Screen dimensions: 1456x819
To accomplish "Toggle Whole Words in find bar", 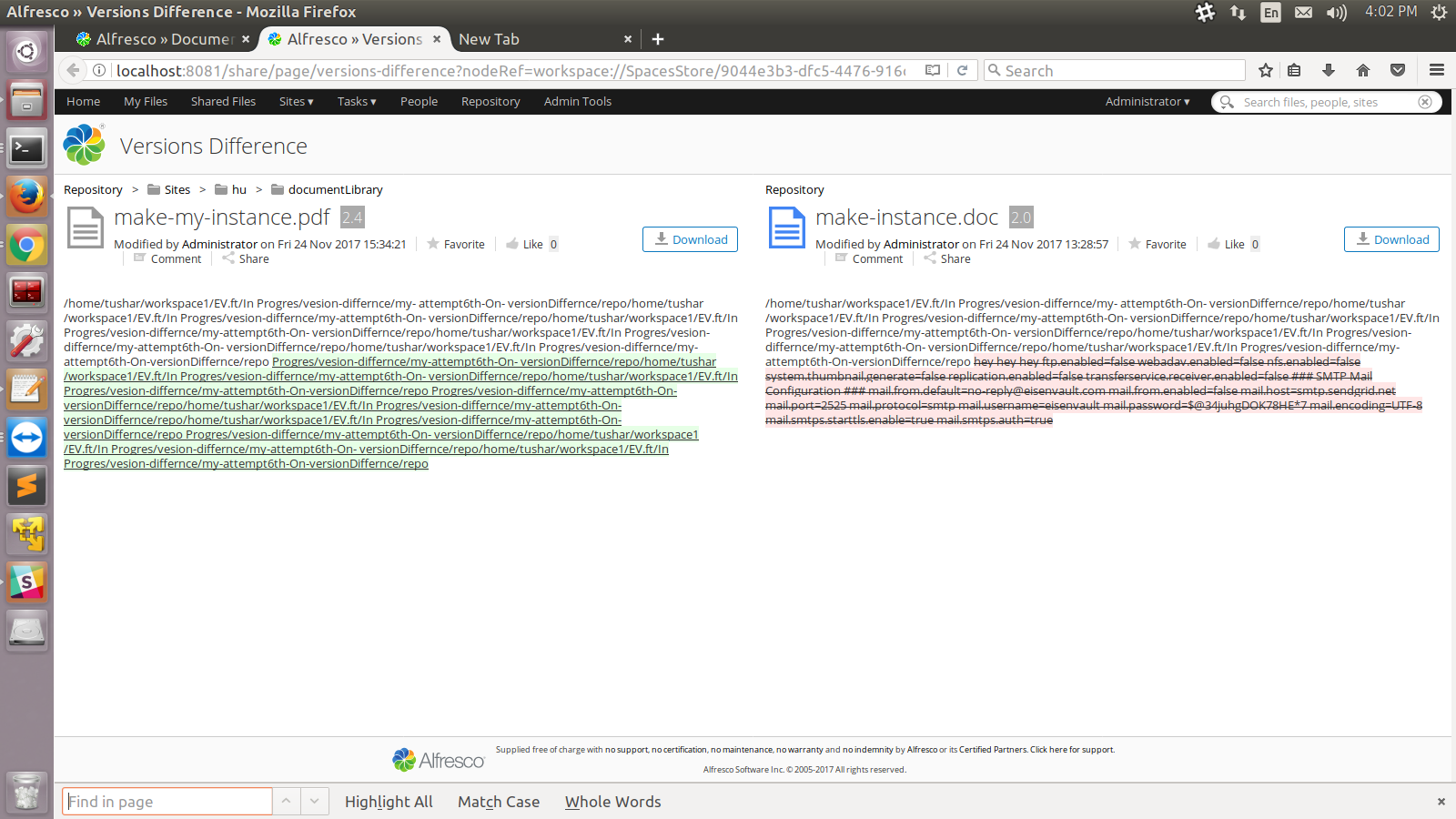I will tap(613, 802).
